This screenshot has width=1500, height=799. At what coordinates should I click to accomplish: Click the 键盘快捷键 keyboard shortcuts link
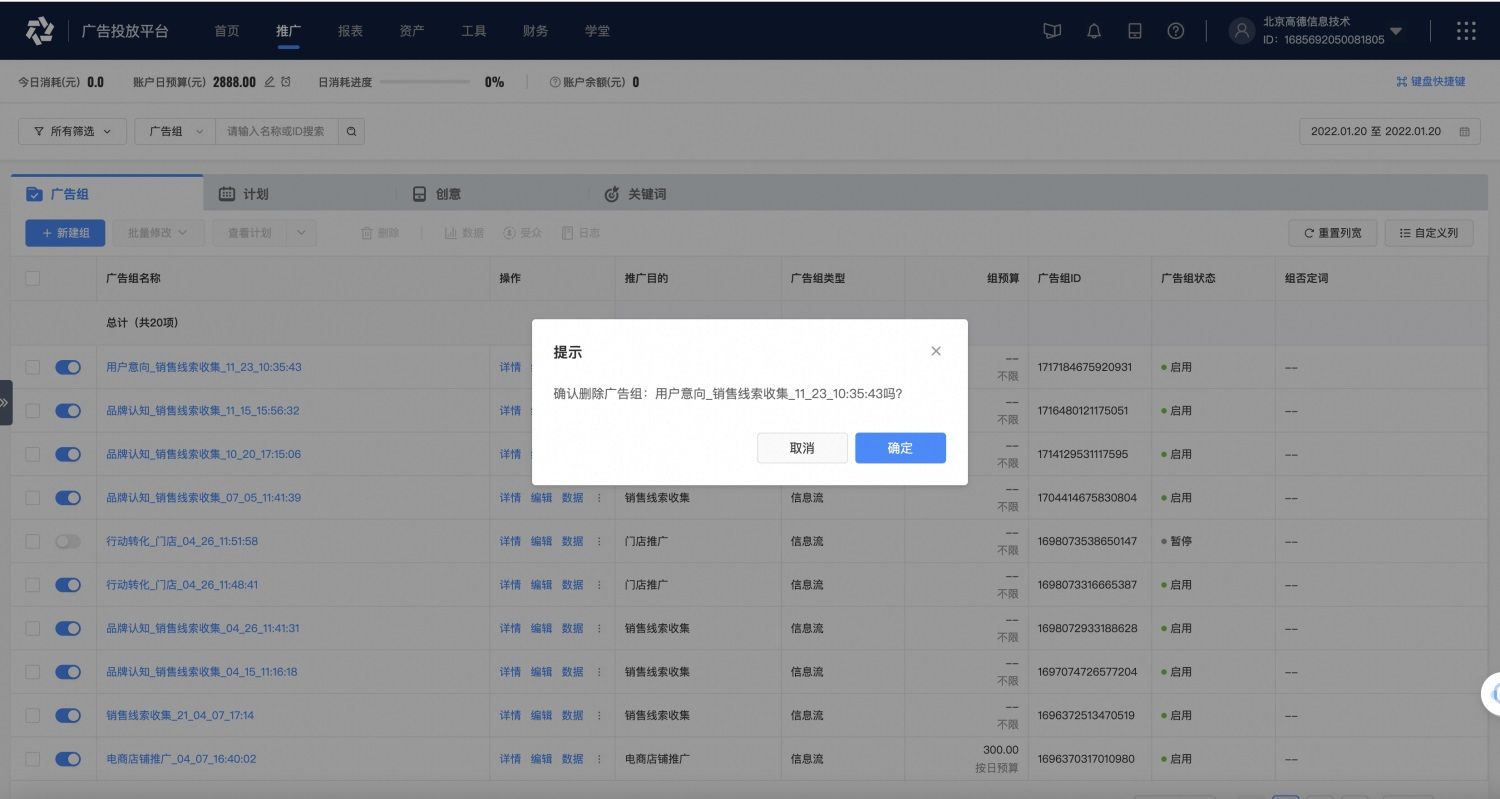click(x=1431, y=82)
